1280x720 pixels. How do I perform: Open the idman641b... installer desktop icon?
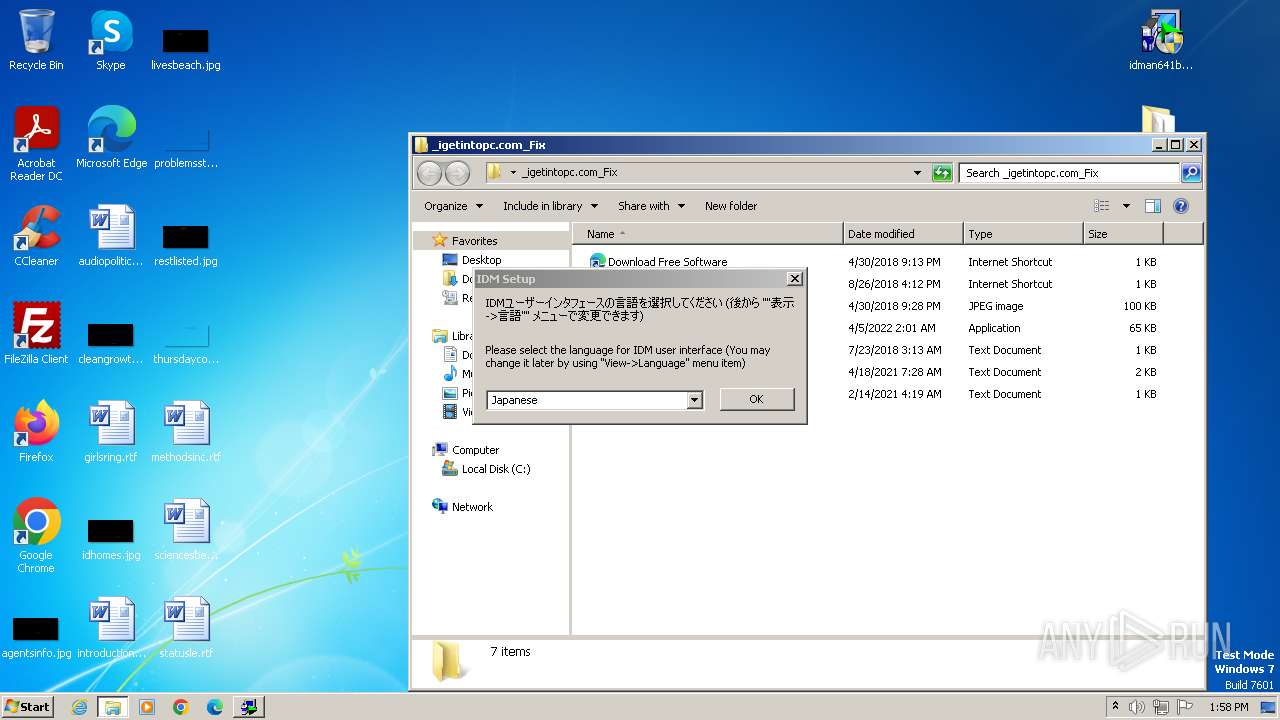[x=1161, y=41]
